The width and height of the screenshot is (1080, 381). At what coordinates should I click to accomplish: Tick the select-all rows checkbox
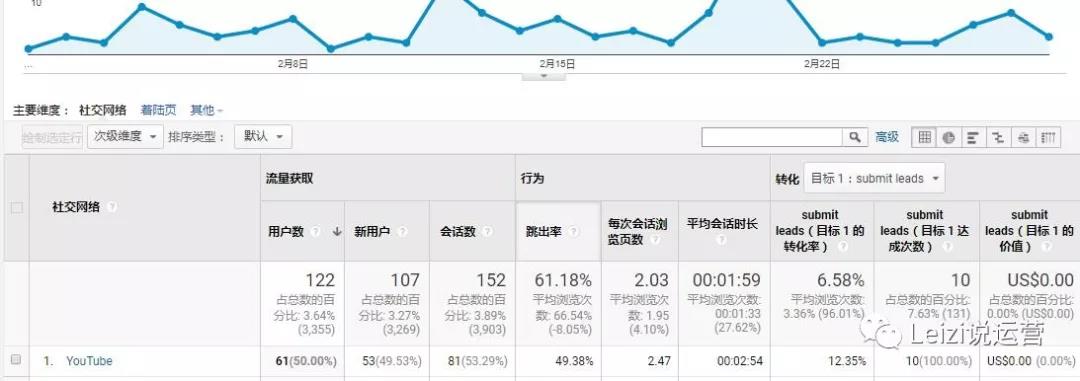[17, 207]
